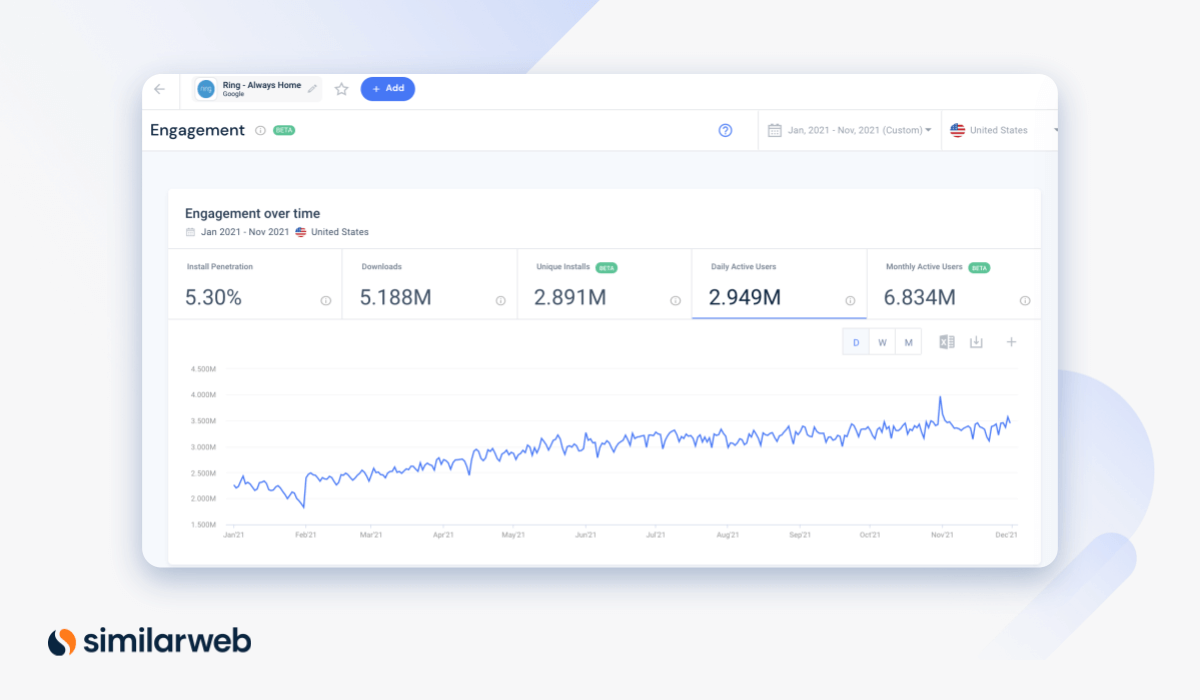Select the Install Penetration metric tab
This screenshot has width=1200, height=700.
point(255,284)
